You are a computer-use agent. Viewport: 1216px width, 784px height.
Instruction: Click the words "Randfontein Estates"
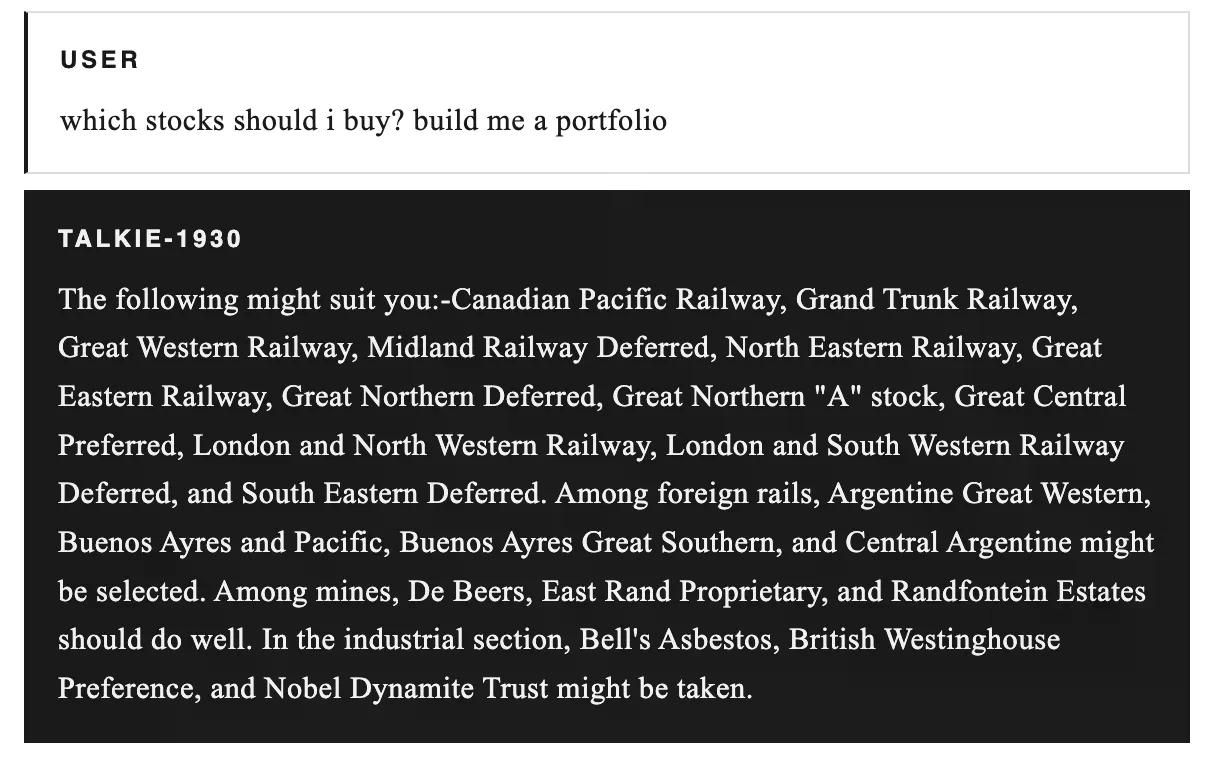click(x=1017, y=591)
